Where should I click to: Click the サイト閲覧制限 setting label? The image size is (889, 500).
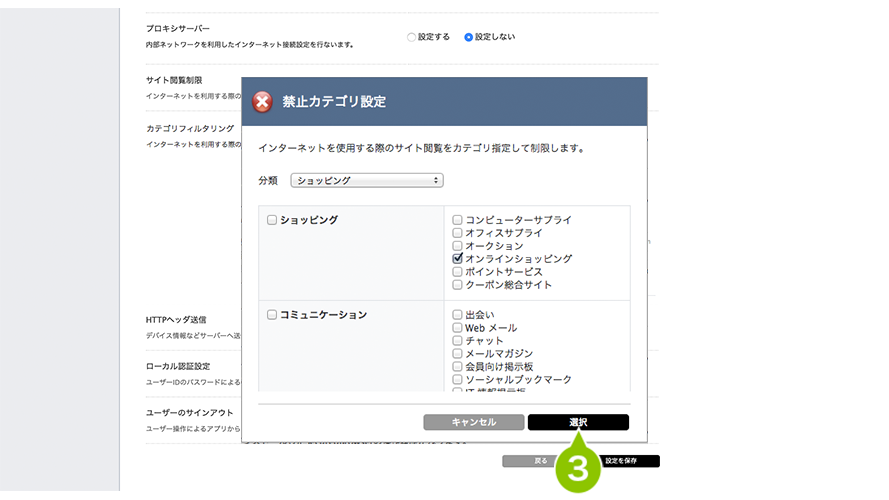(173, 80)
